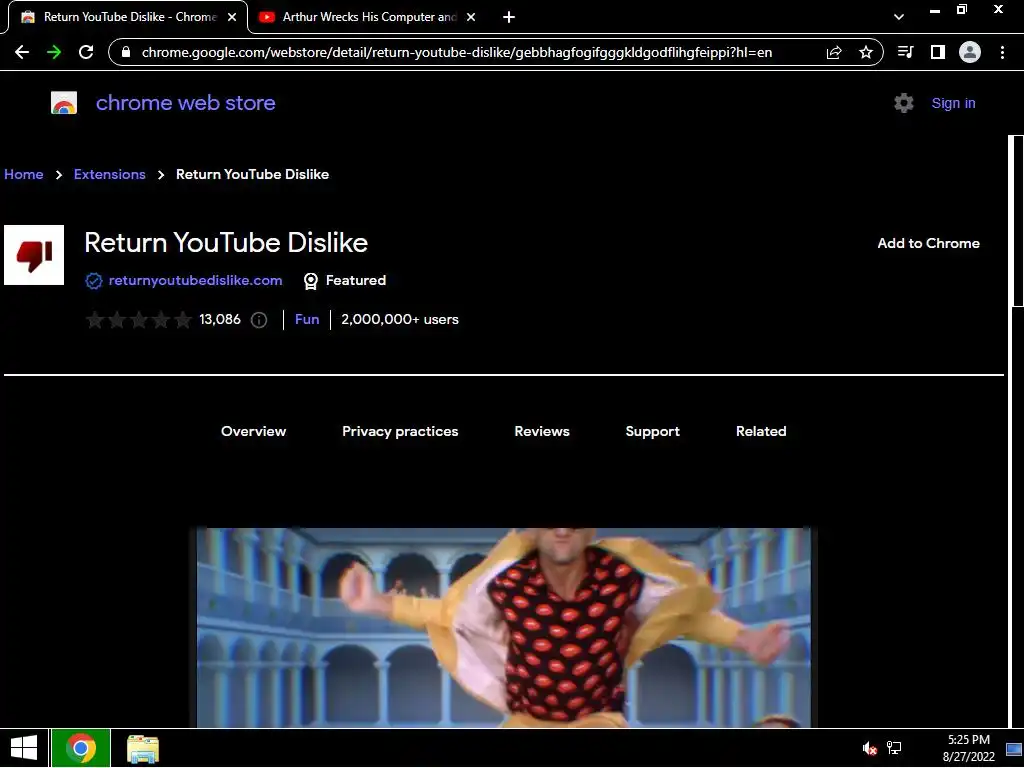This screenshot has width=1024, height=768.
Task: Open the tab search dropdown arrow
Action: click(x=899, y=17)
